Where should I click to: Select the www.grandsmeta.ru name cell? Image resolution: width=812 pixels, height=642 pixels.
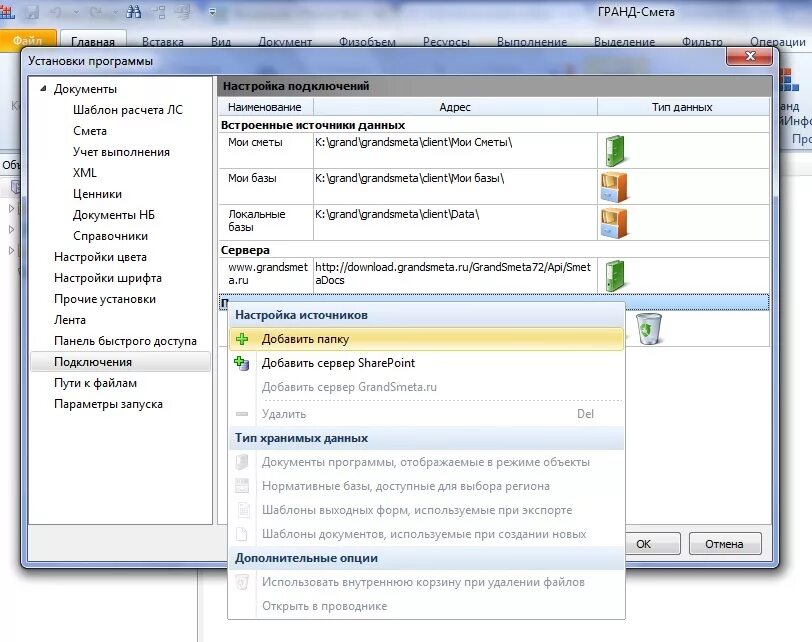(266, 275)
